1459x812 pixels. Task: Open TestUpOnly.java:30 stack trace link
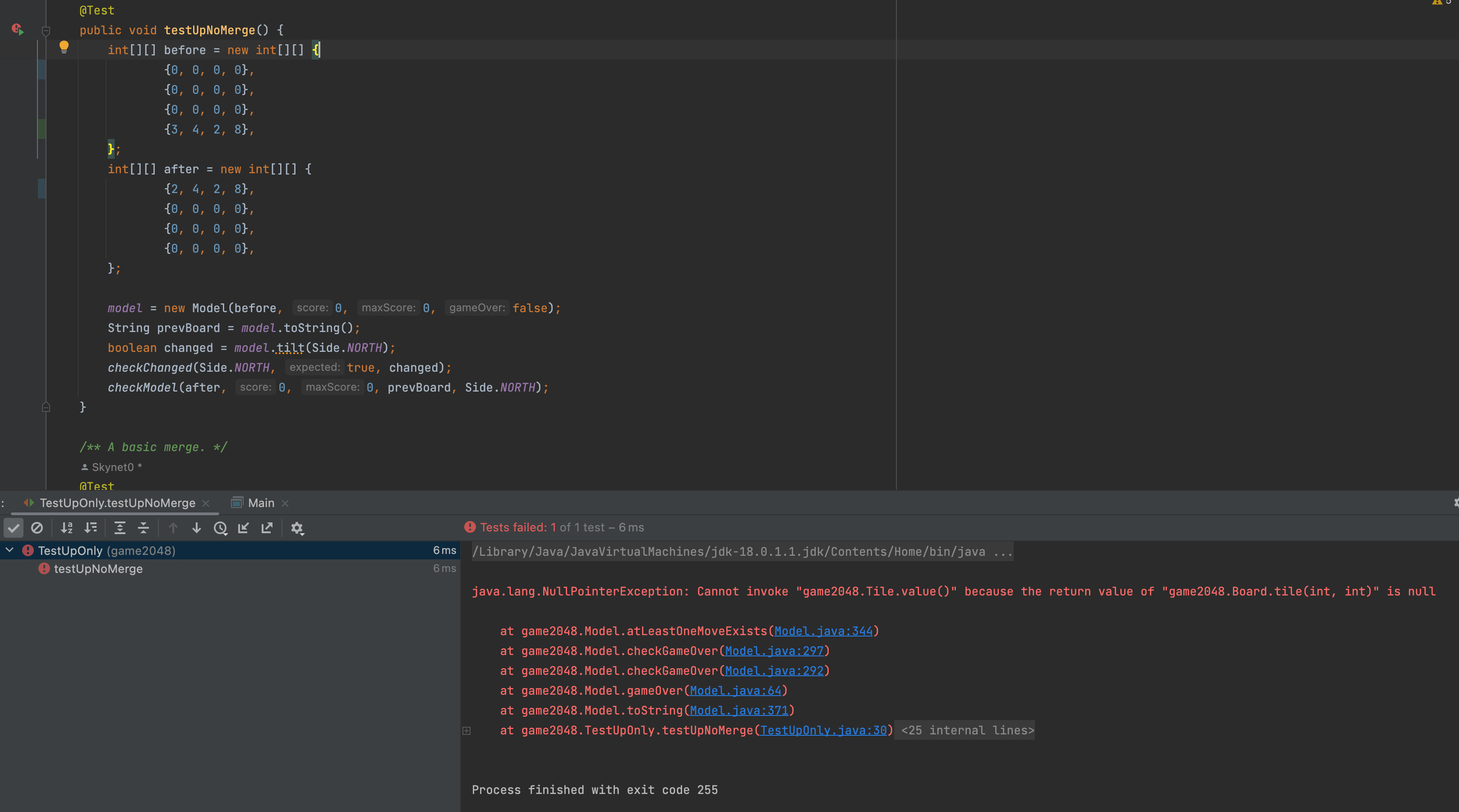(823, 730)
